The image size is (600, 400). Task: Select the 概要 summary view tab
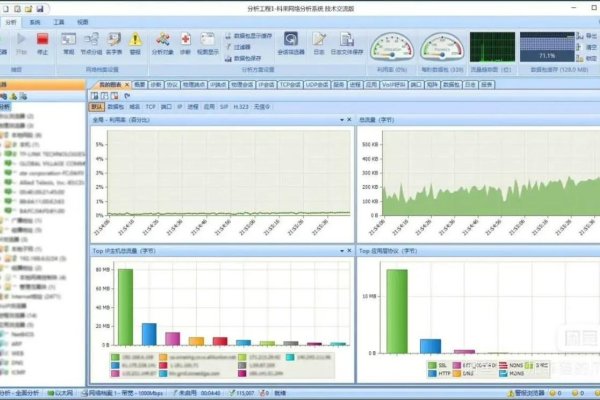139,85
